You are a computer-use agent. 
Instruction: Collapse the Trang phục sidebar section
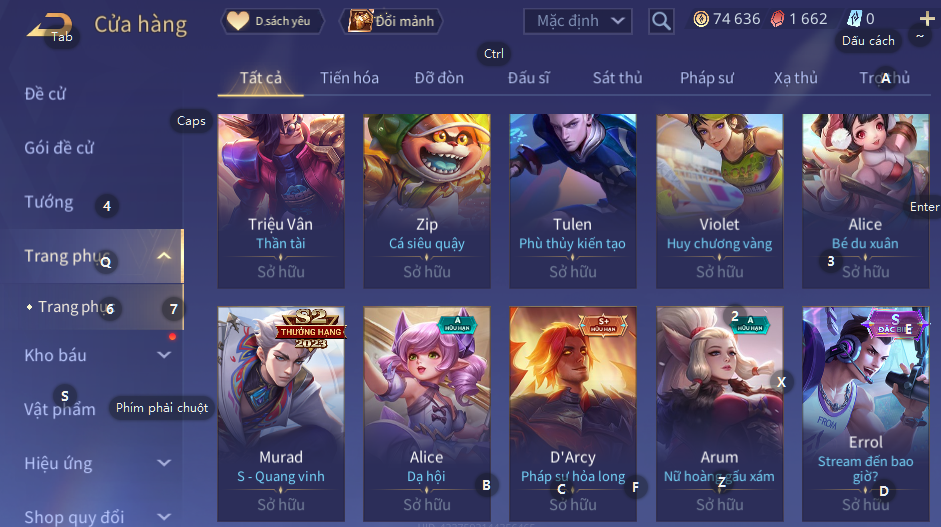coord(164,256)
